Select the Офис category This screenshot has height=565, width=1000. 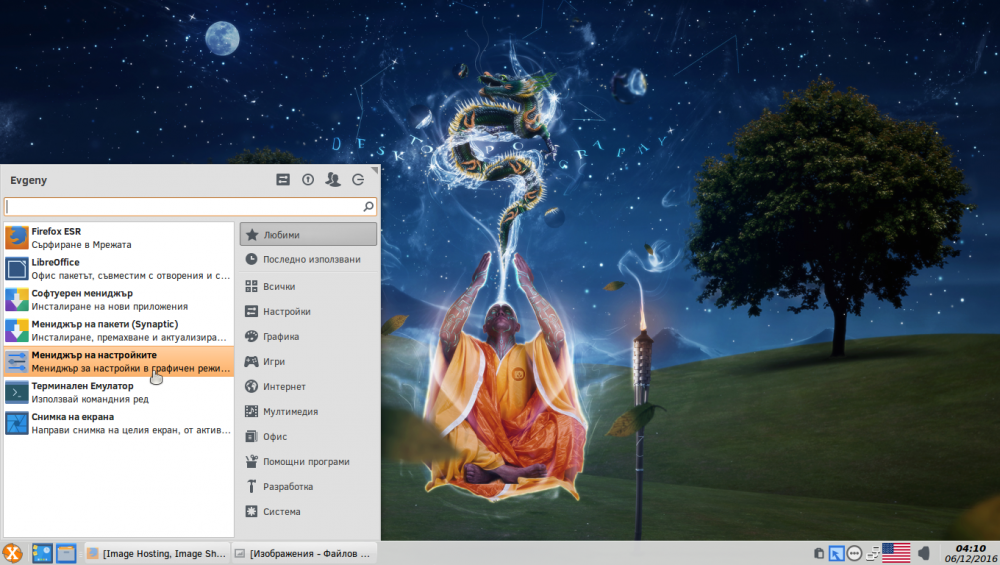(308, 437)
